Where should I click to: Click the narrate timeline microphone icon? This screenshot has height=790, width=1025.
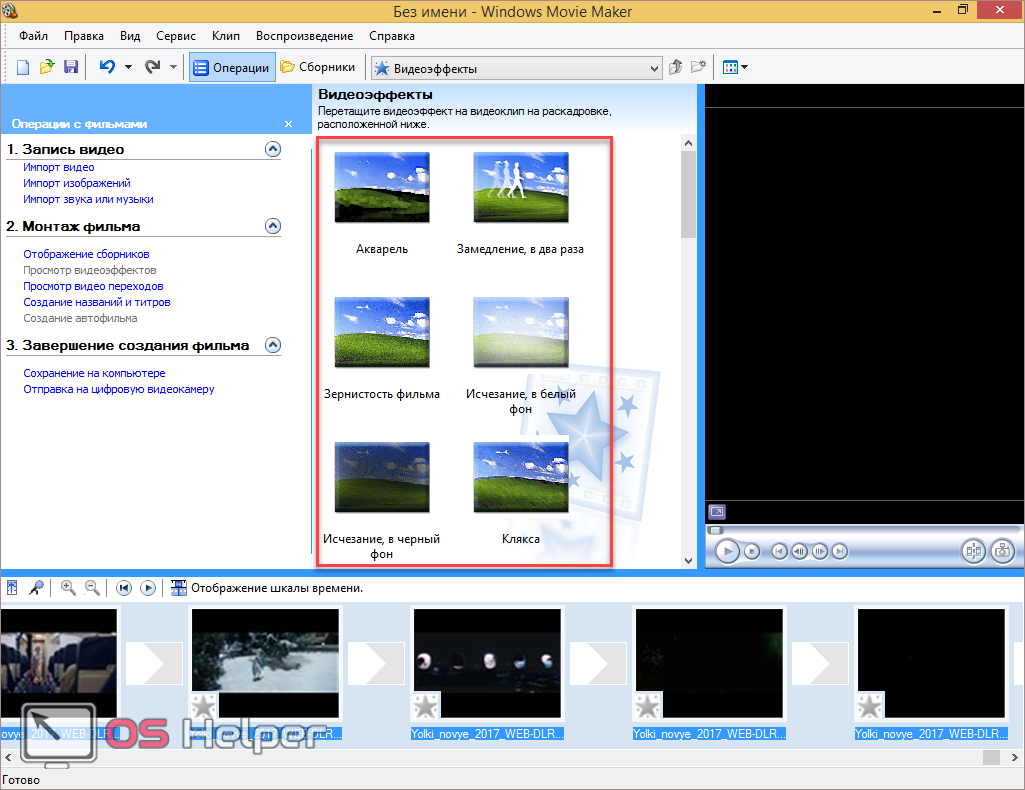pos(36,588)
